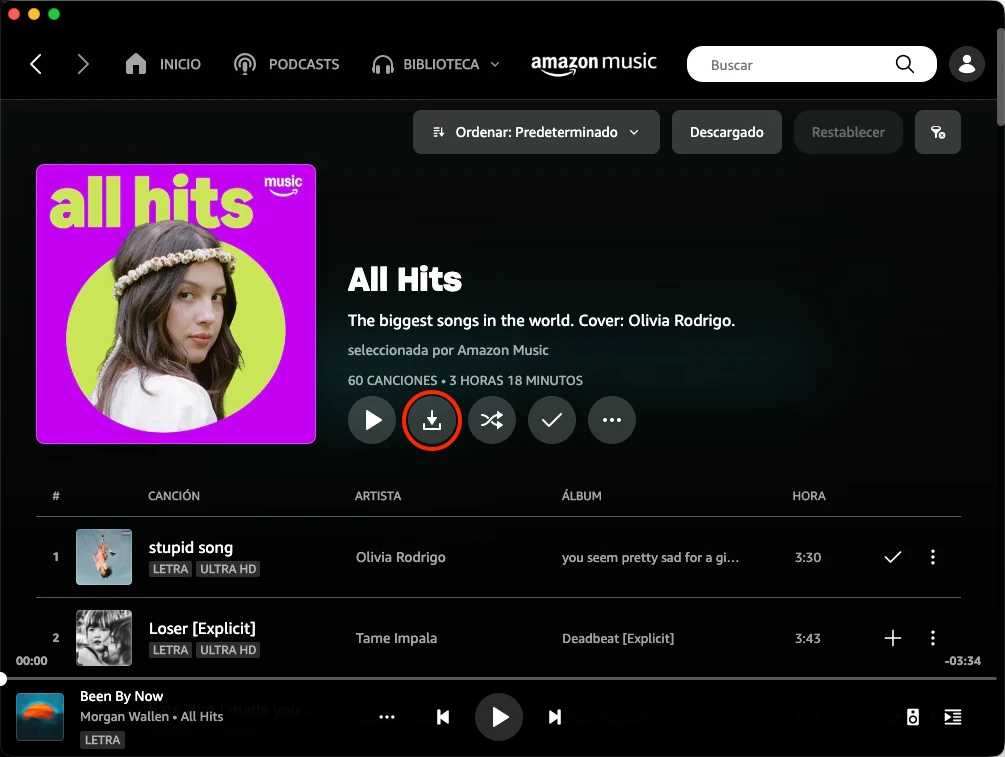Click the Amazon Music logo
The height and width of the screenshot is (757, 1005).
click(594, 63)
